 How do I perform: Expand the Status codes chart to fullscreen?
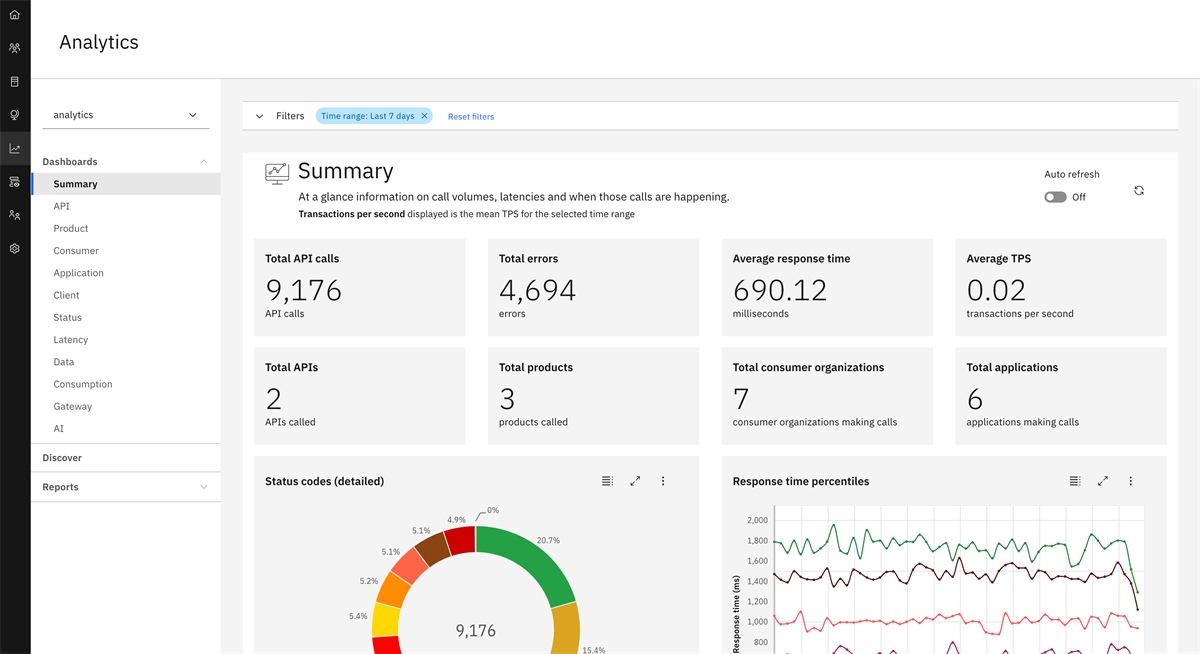click(635, 481)
